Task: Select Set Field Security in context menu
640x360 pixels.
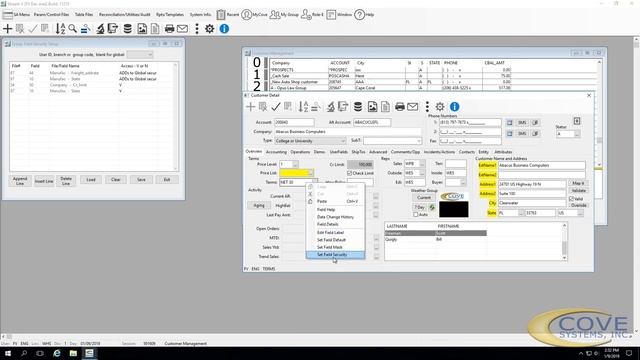Action: tap(336, 255)
